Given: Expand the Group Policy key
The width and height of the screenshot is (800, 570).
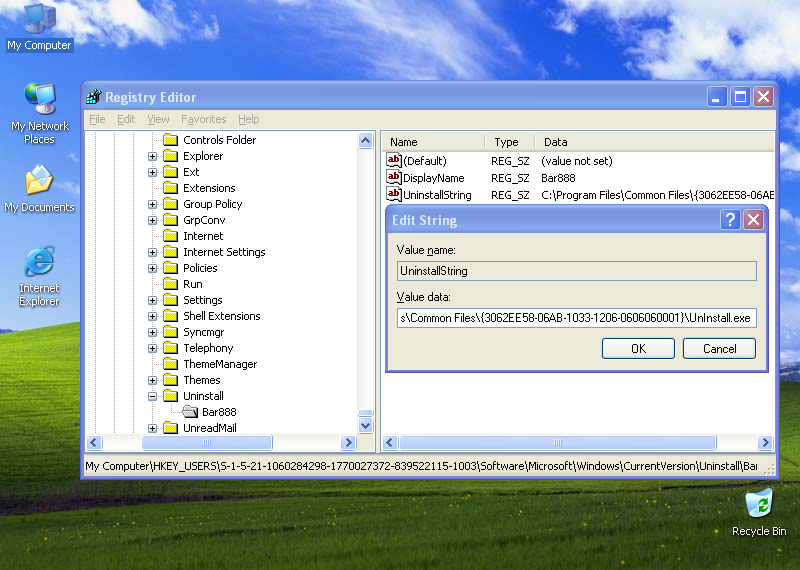Looking at the screenshot, I should click(x=152, y=204).
